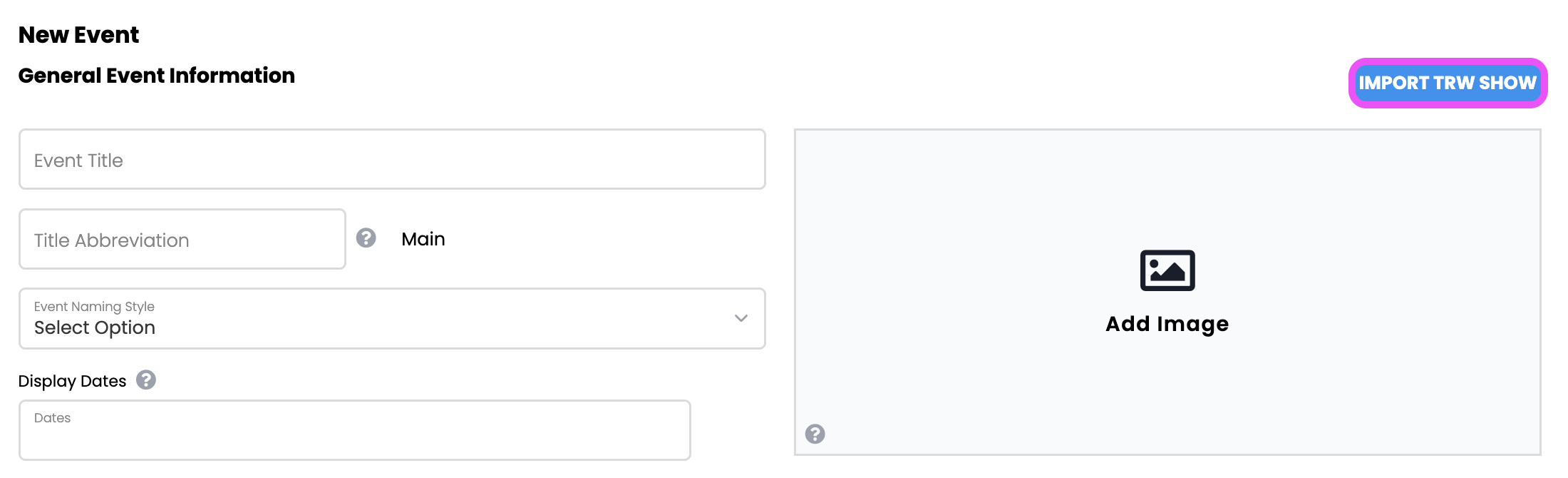The width and height of the screenshot is (1568, 478).
Task: Click the IMPORT TRW SHOW button
Action: pyautogui.click(x=1447, y=83)
